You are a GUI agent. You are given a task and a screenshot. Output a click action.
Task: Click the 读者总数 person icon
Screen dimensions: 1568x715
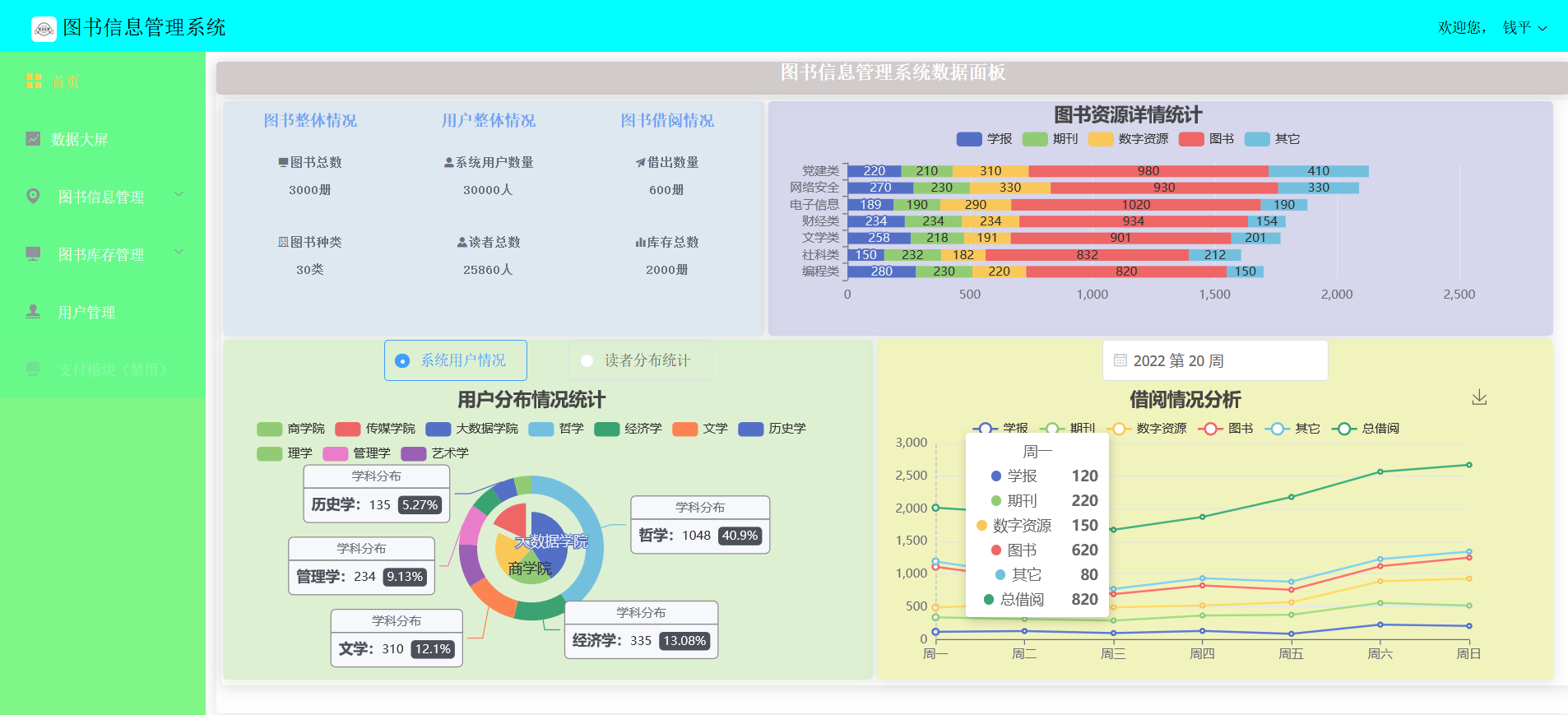click(462, 242)
